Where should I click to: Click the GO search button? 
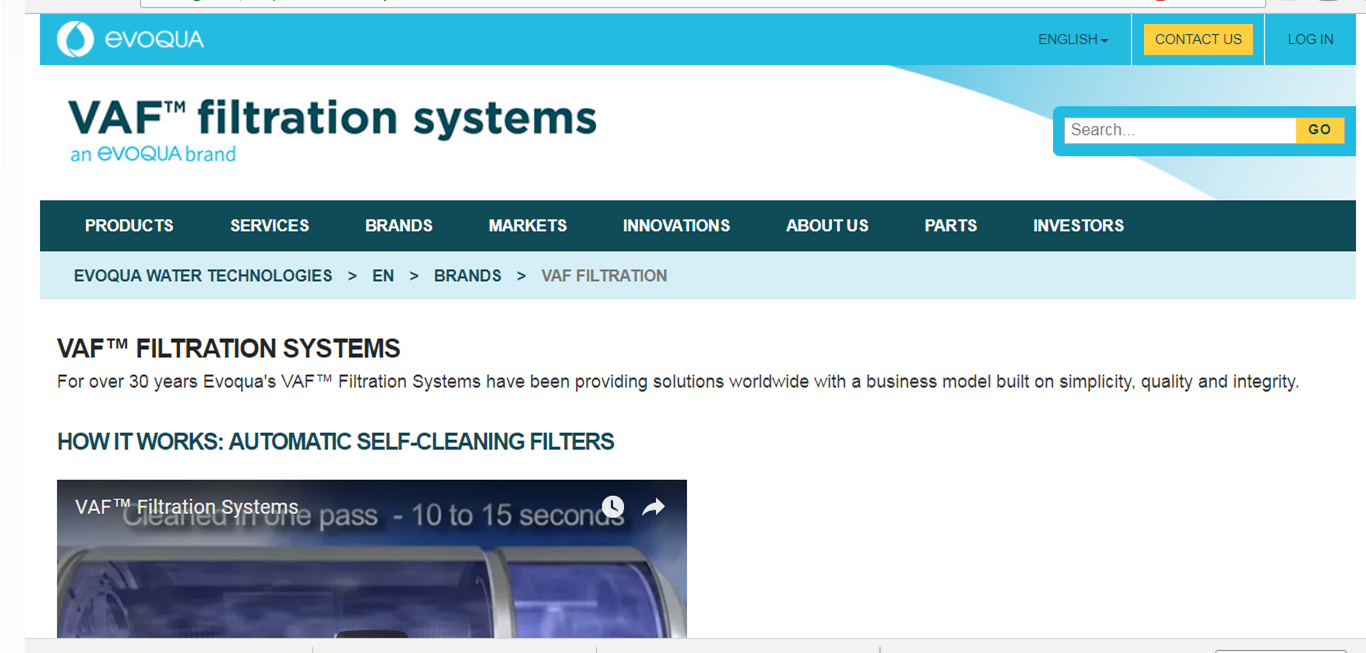1320,130
